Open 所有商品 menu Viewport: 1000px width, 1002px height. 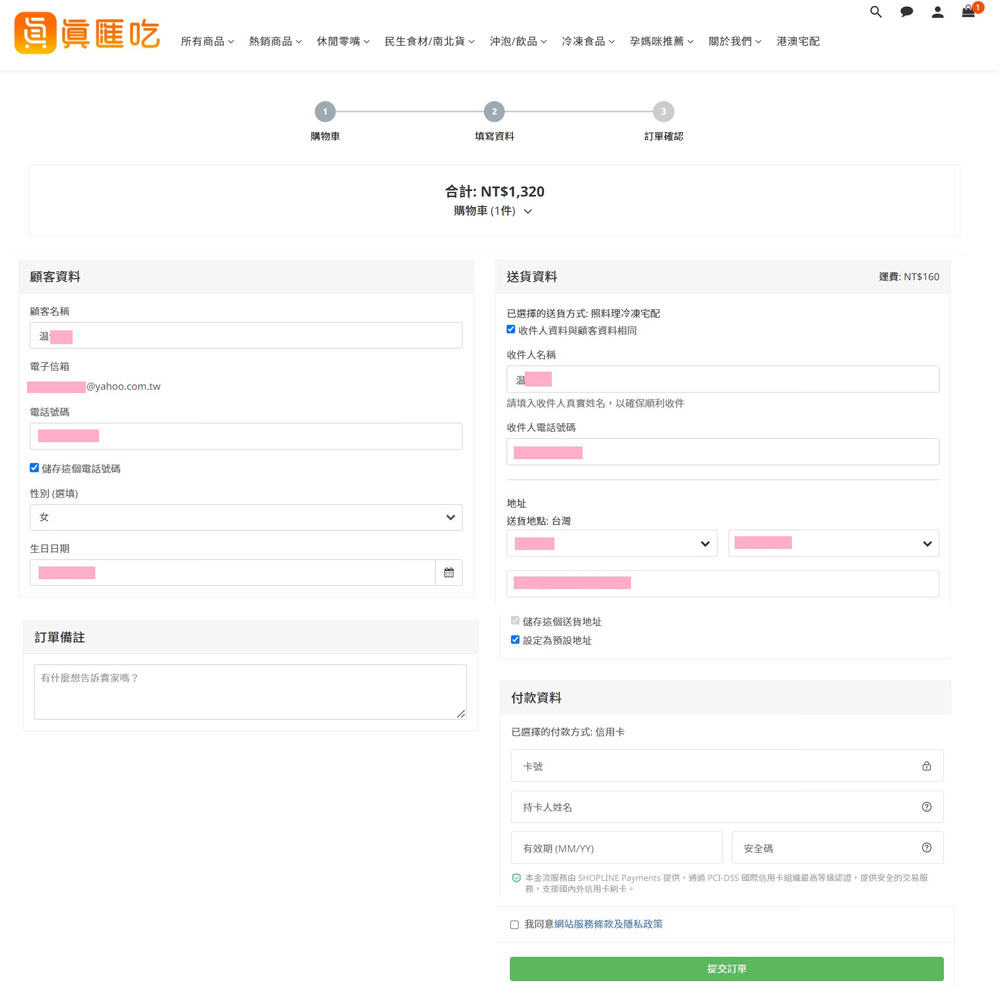click(207, 42)
